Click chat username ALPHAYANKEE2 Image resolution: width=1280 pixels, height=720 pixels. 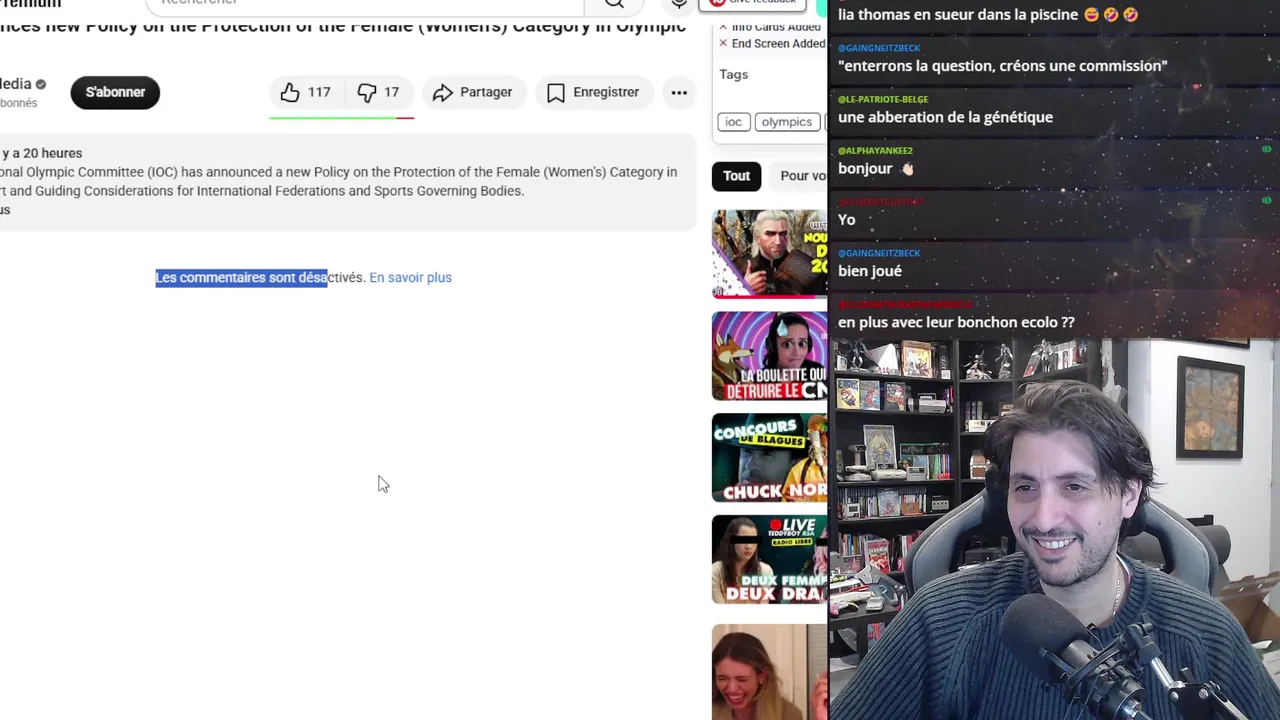coord(875,150)
